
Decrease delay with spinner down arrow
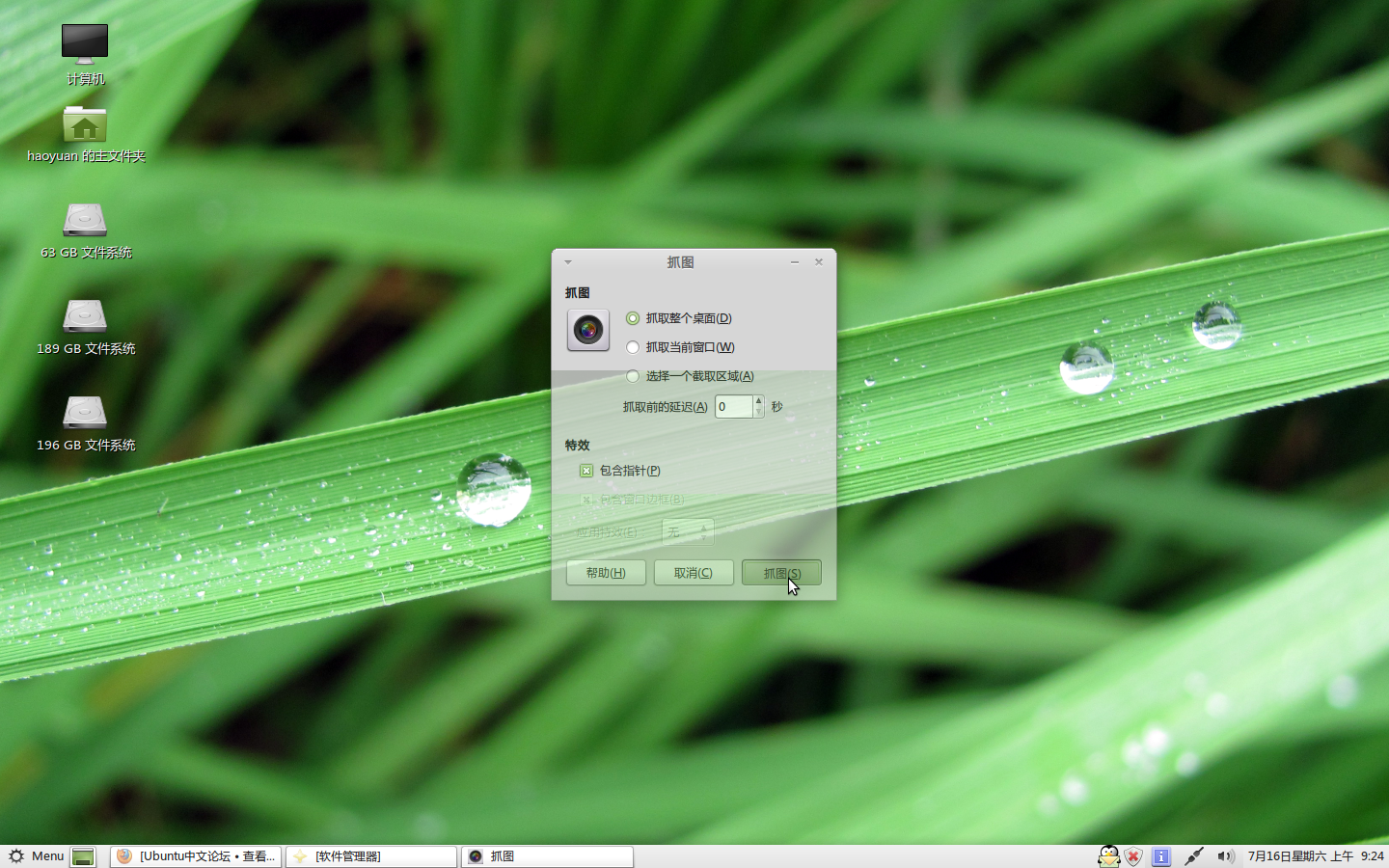pos(759,413)
